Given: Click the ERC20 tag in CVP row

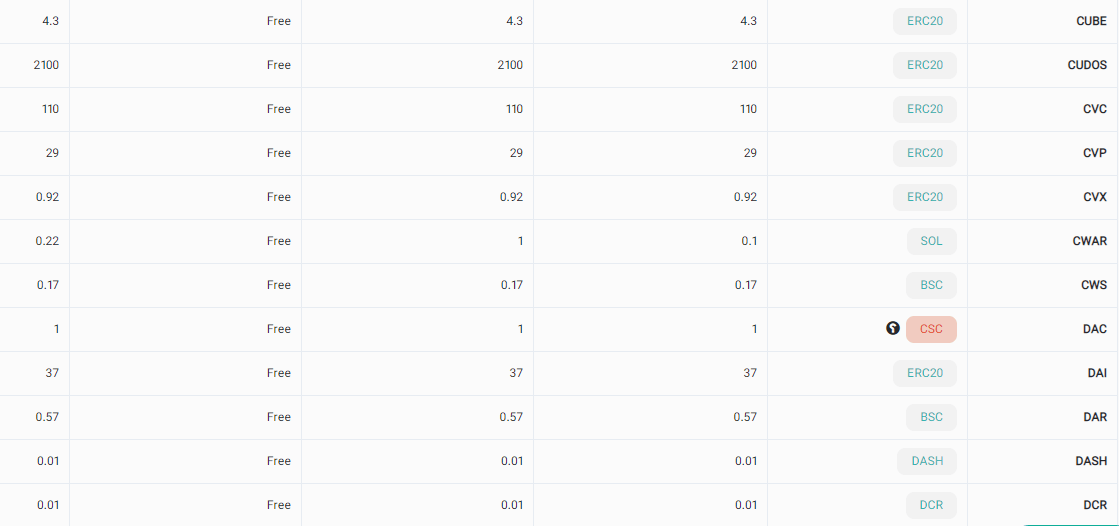Looking at the screenshot, I should tap(925, 153).
